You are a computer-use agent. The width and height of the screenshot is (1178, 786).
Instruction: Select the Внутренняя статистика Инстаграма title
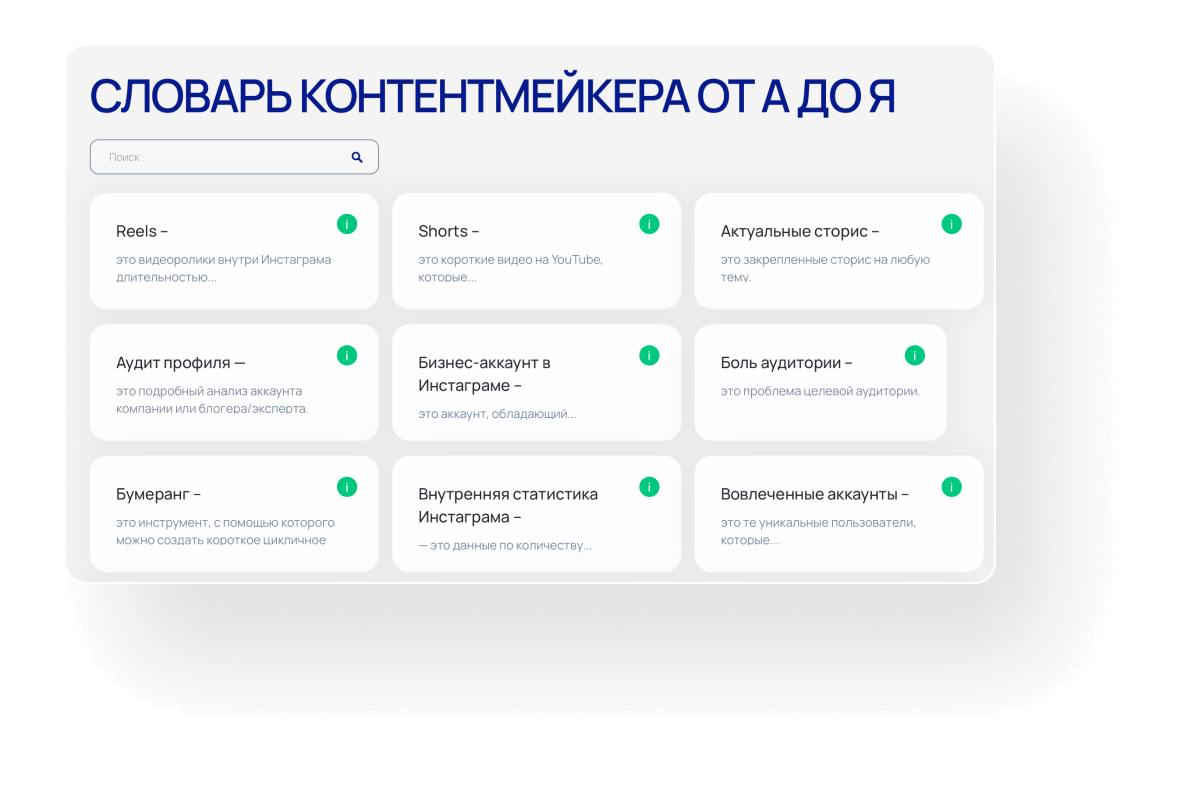[508, 506]
